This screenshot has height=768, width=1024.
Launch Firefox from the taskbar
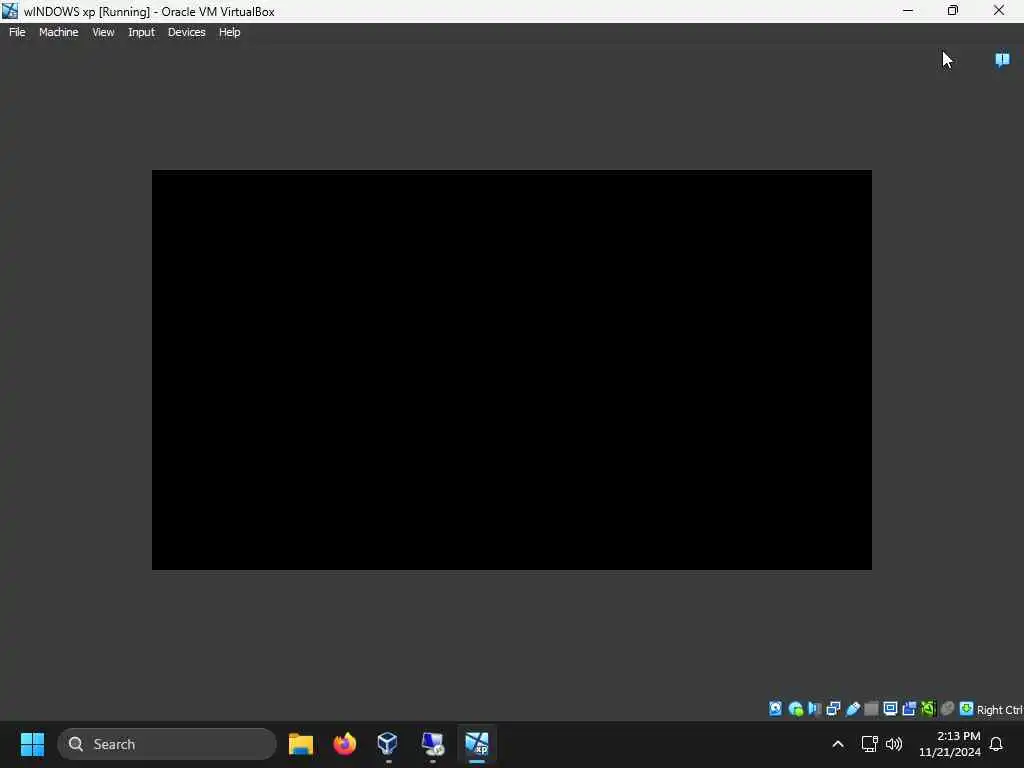pos(344,744)
